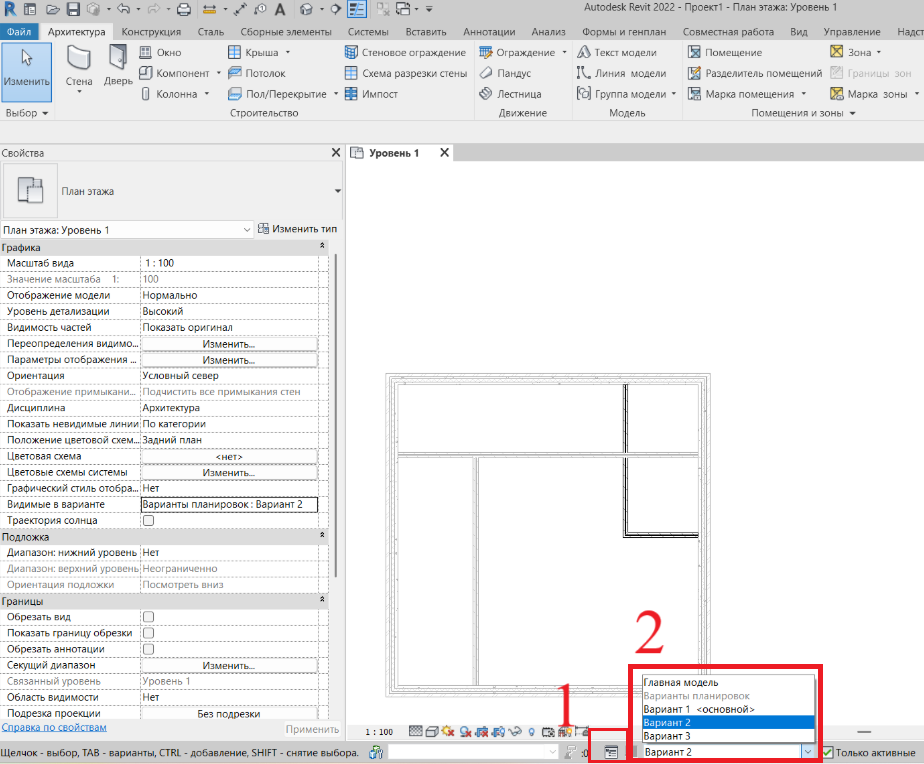Click the worksets icon in the status bar
The height and width of the screenshot is (764, 924).
point(376,752)
